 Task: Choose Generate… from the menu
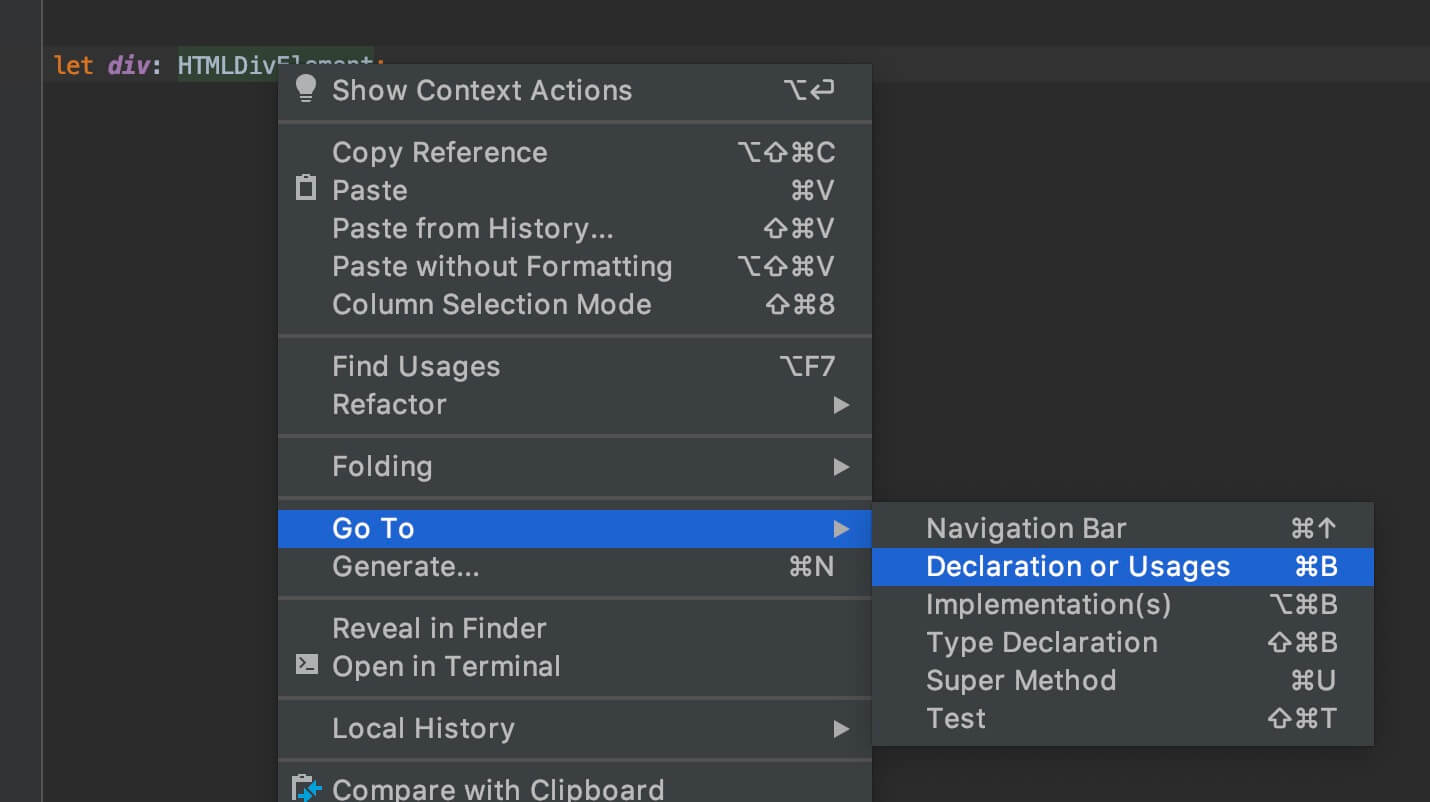(575, 566)
